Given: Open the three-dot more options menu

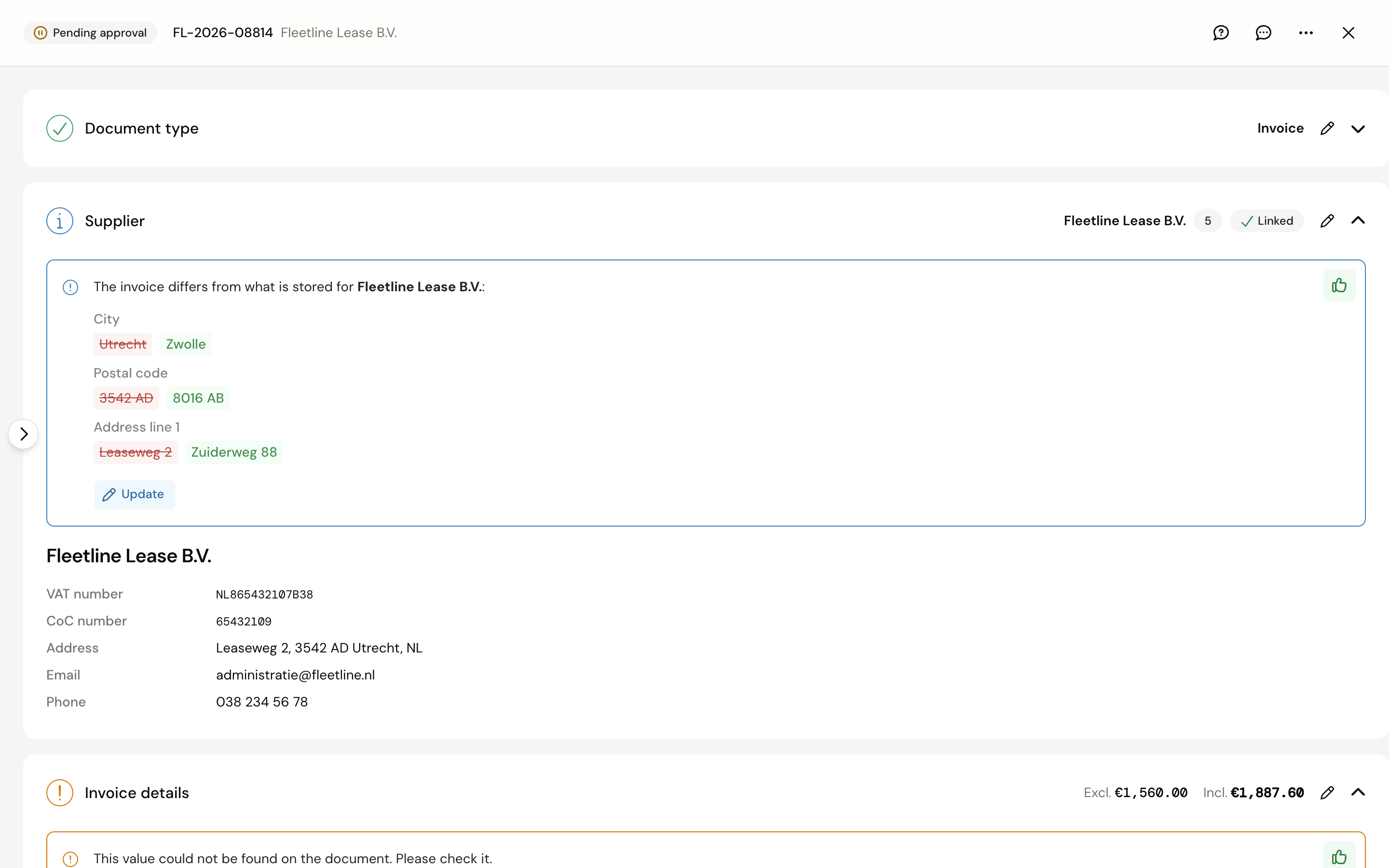Looking at the screenshot, I should pyautogui.click(x=1306, y=33).
